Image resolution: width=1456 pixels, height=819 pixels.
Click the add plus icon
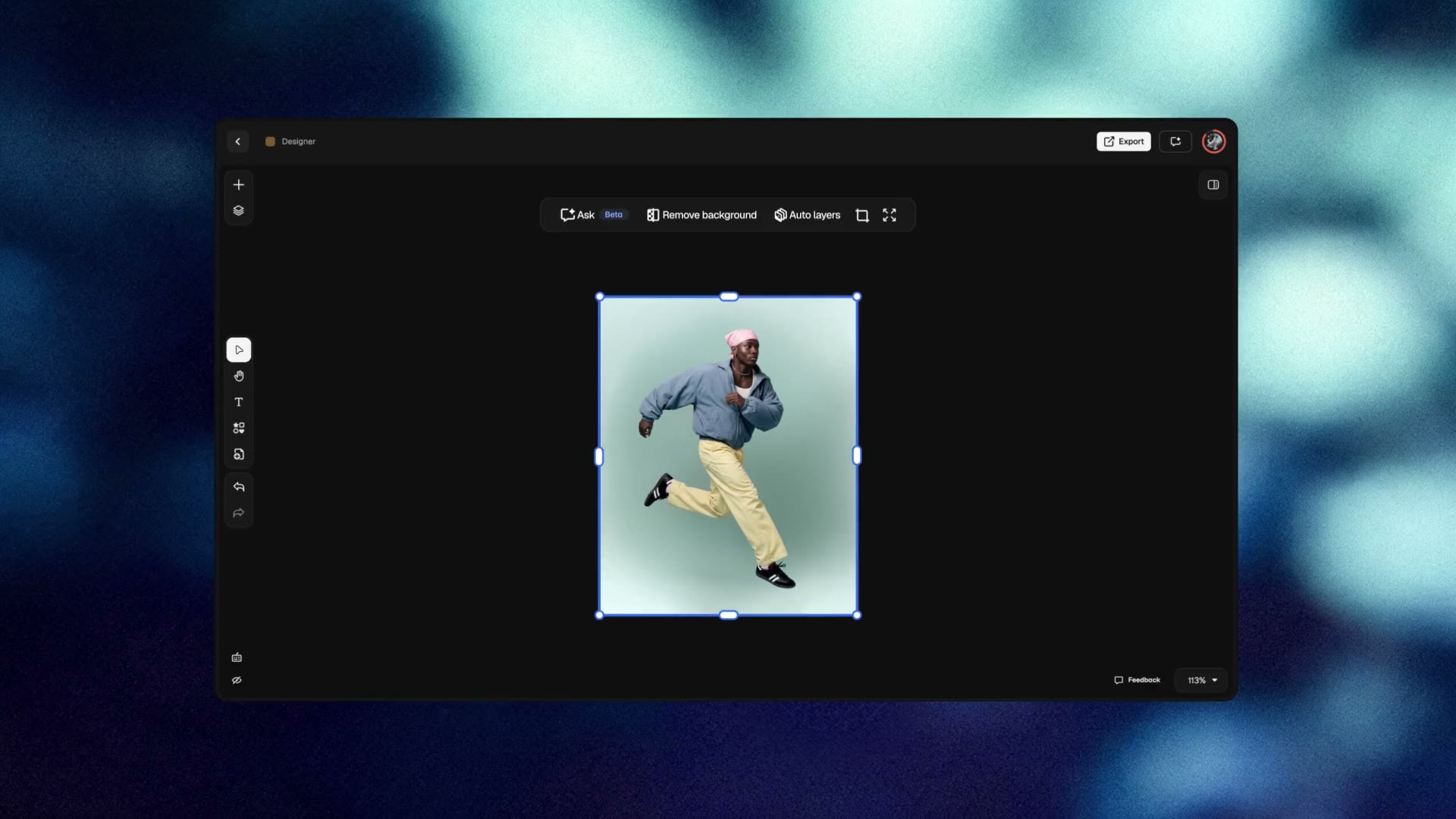tap(239, 185)
